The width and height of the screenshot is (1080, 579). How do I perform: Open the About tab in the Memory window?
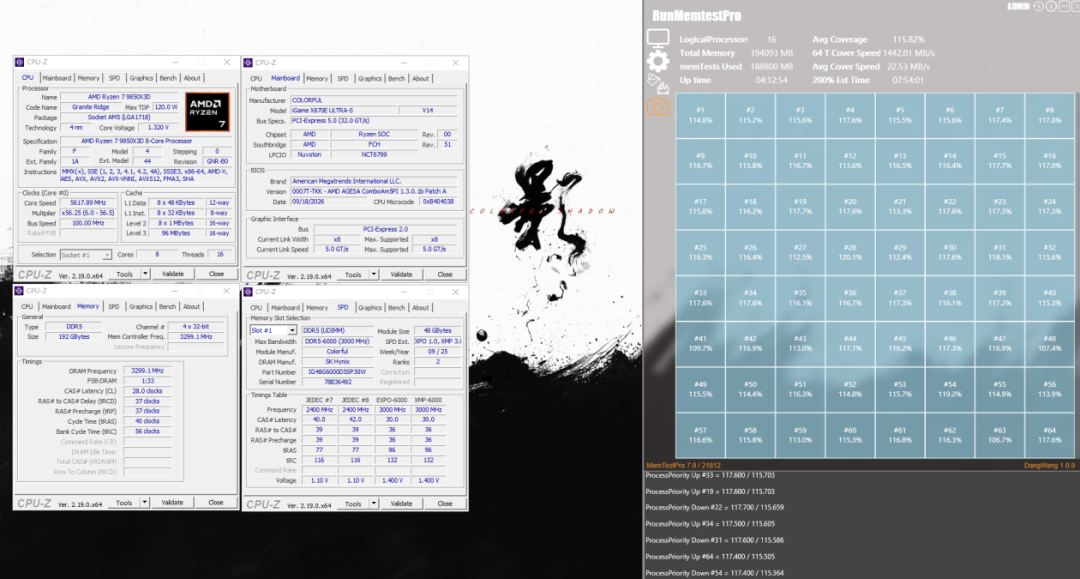191,306
